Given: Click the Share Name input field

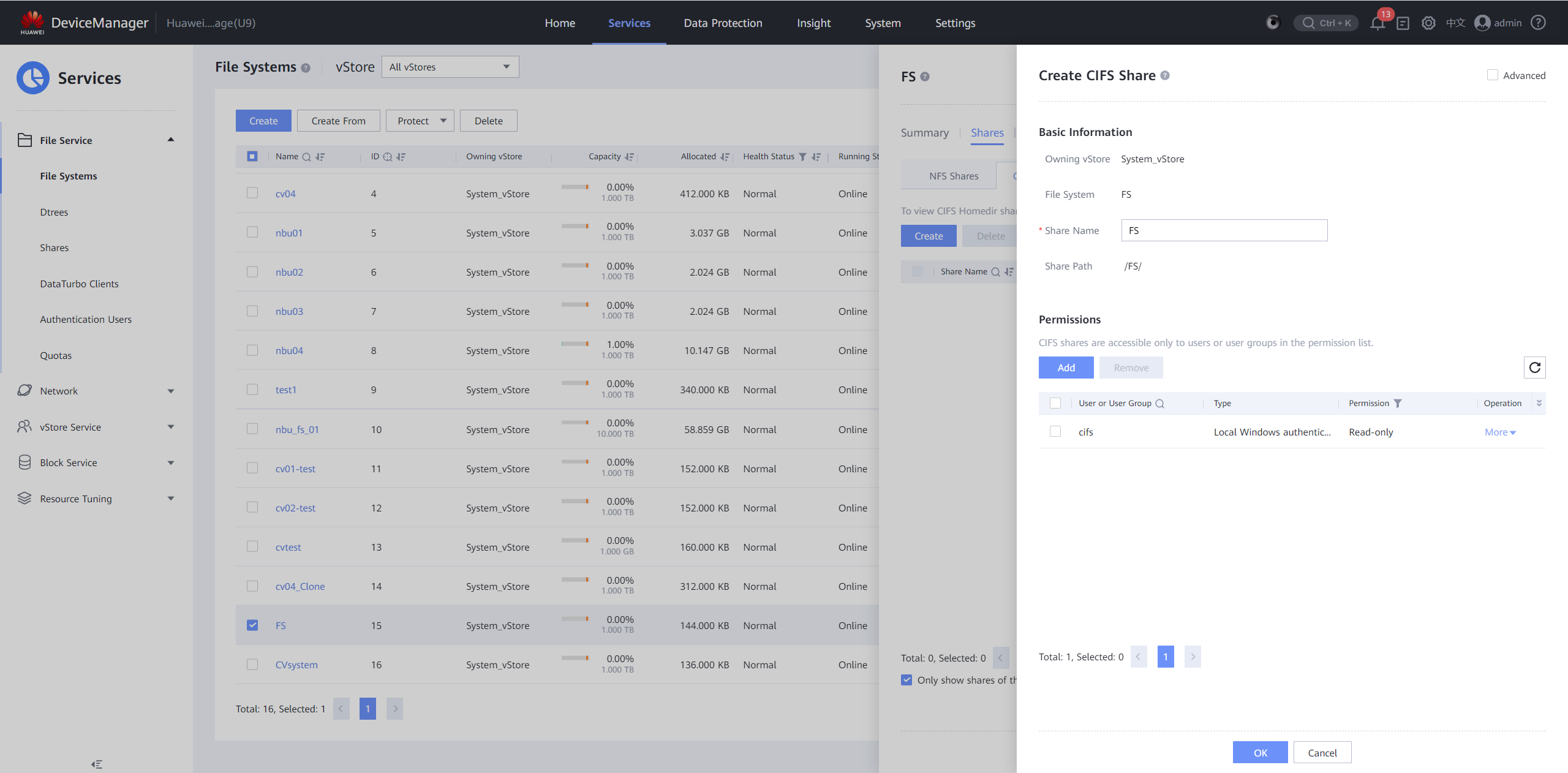Looking at the screenshot, I should coord(1224,230).
